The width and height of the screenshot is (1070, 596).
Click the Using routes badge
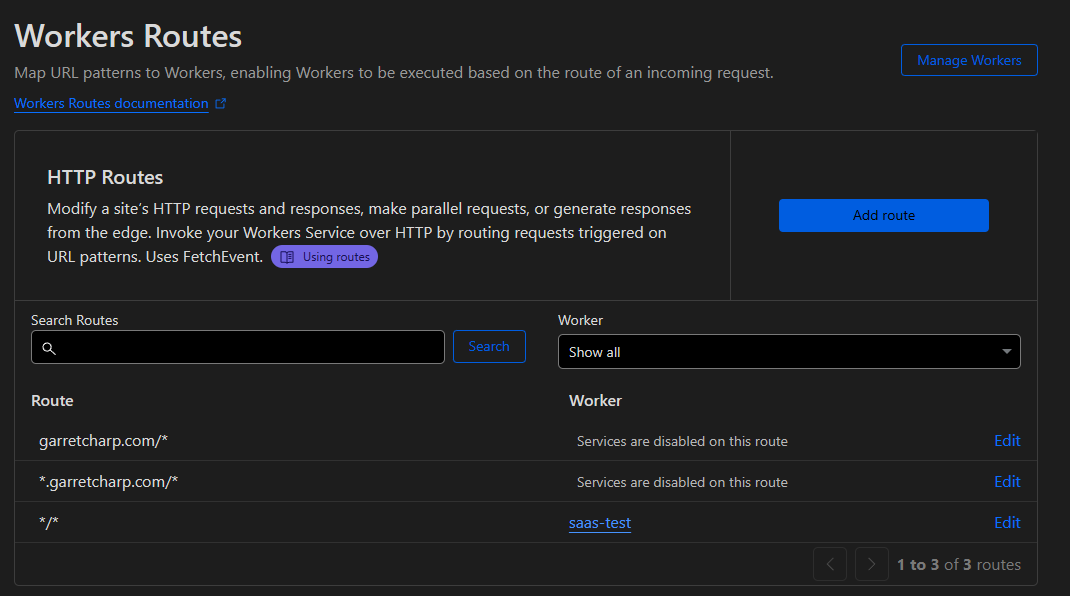[324, 257]
